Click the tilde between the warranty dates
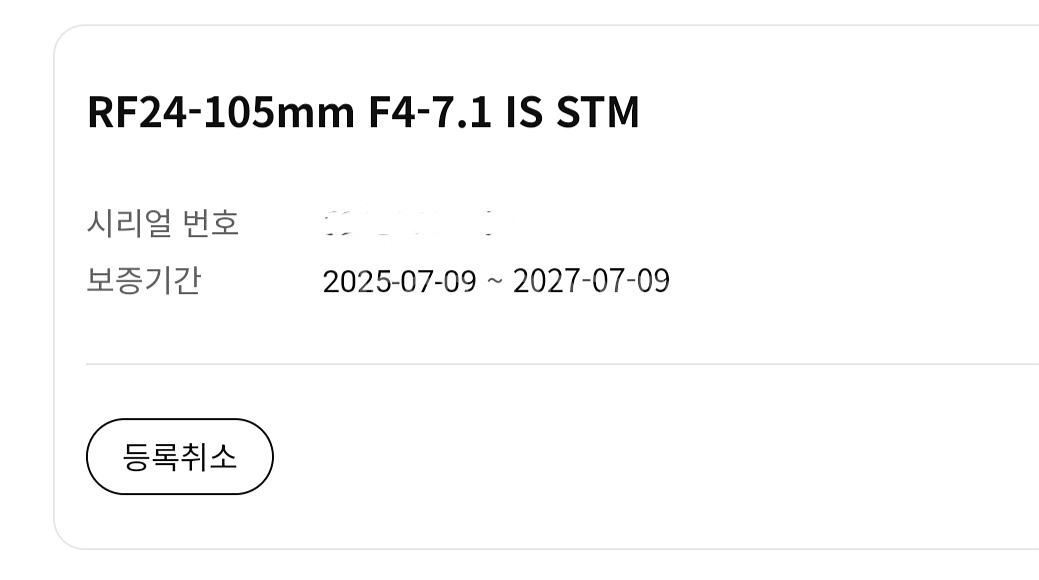 tap(495, 282)
